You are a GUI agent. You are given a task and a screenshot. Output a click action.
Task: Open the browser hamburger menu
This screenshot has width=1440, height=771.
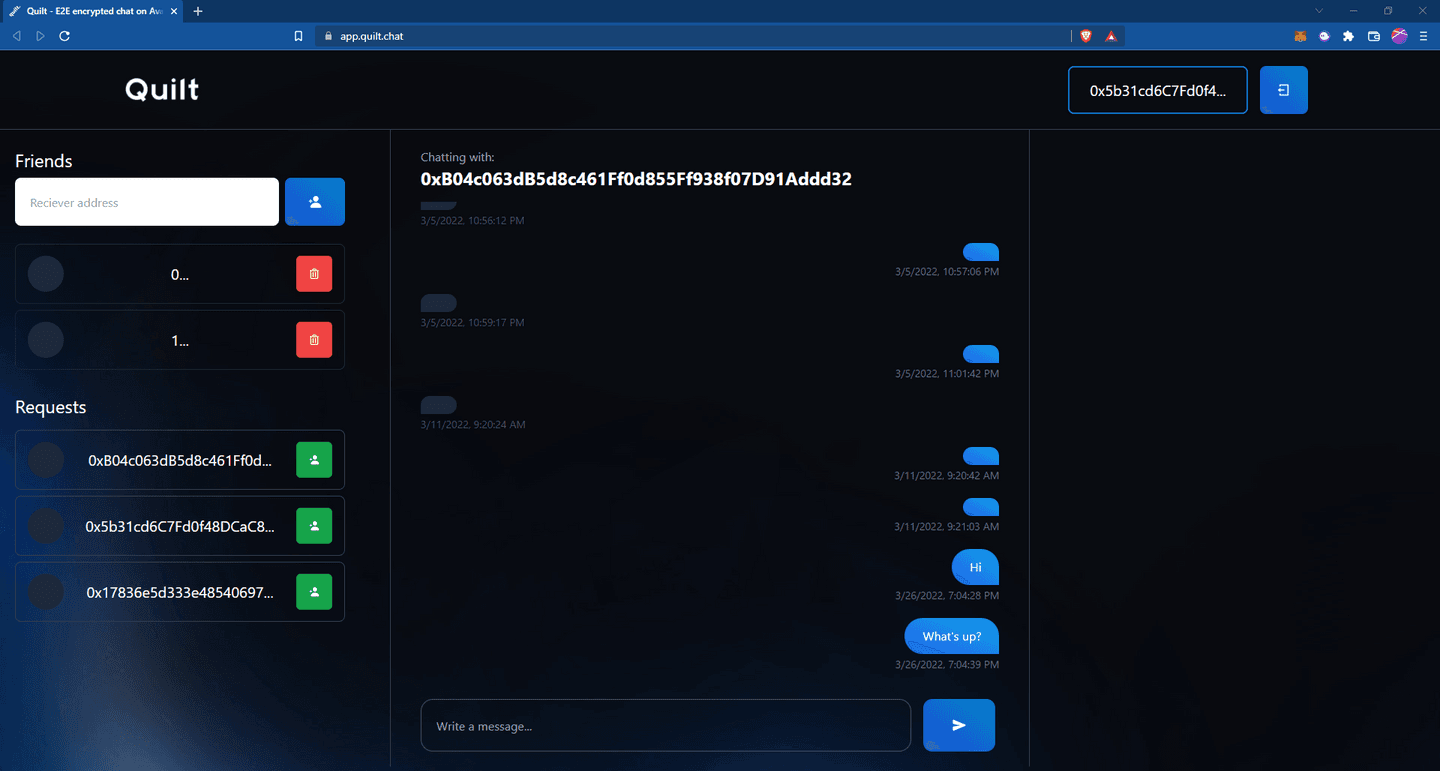(x=1423, y=36)
